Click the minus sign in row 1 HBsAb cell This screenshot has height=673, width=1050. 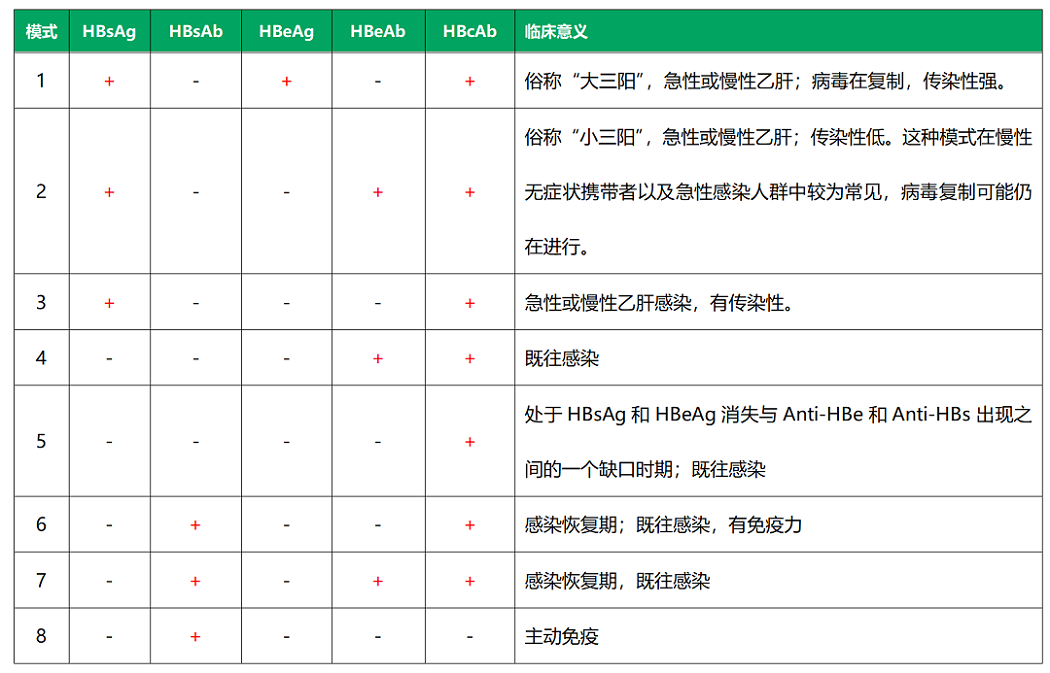tap(194, 80)
